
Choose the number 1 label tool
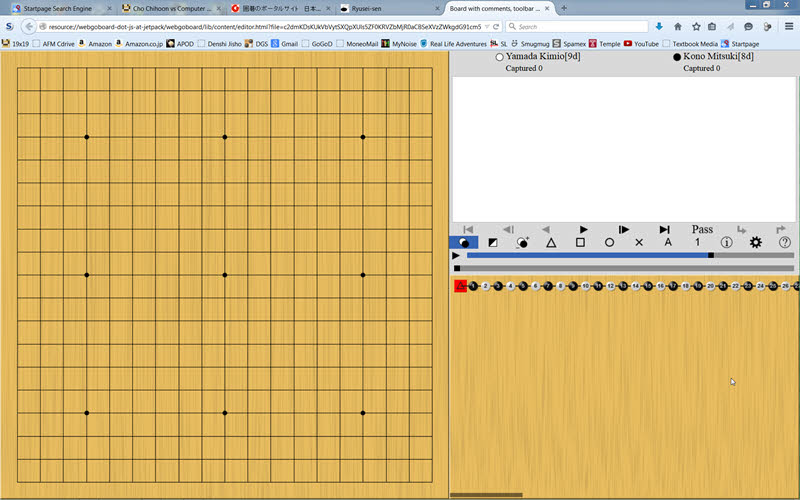(698, 242)
